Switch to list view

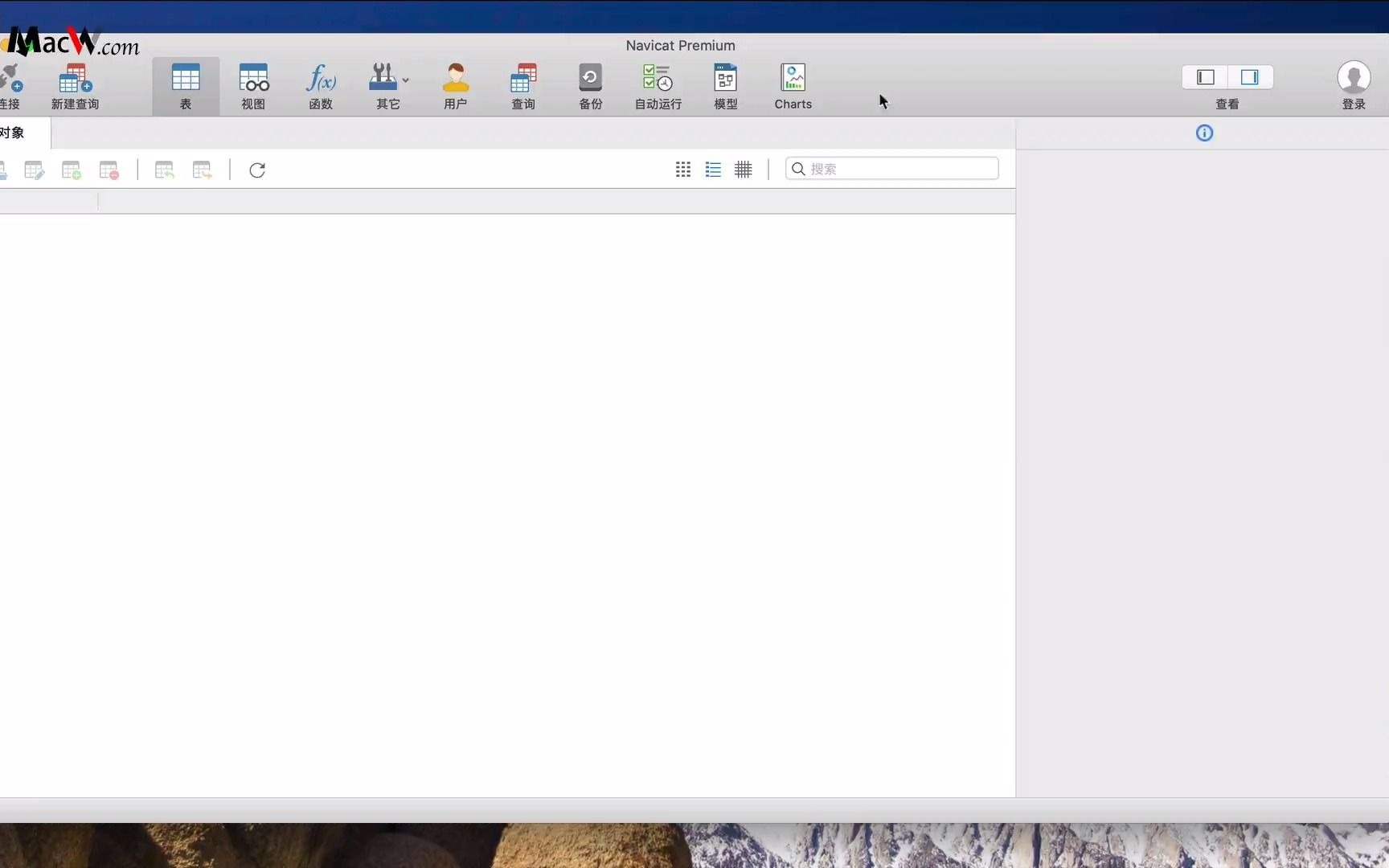[x=713, y=170]
